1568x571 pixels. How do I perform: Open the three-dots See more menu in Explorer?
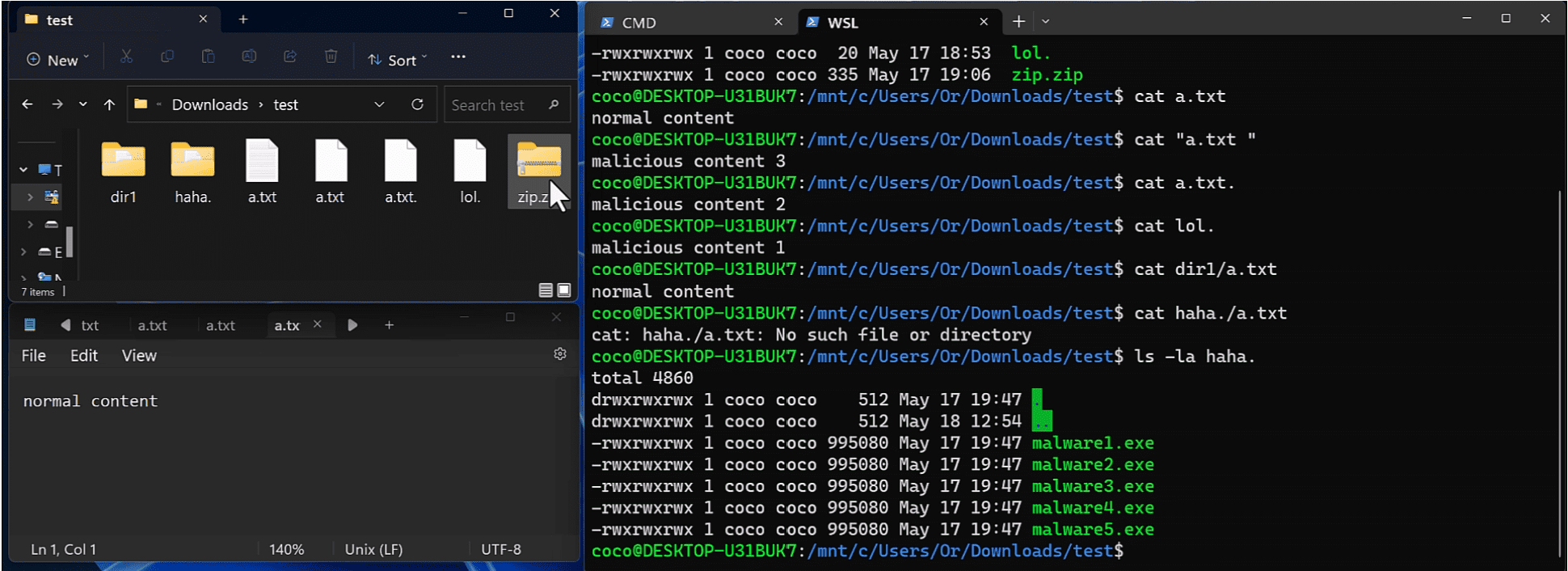(x=458, y=57)
